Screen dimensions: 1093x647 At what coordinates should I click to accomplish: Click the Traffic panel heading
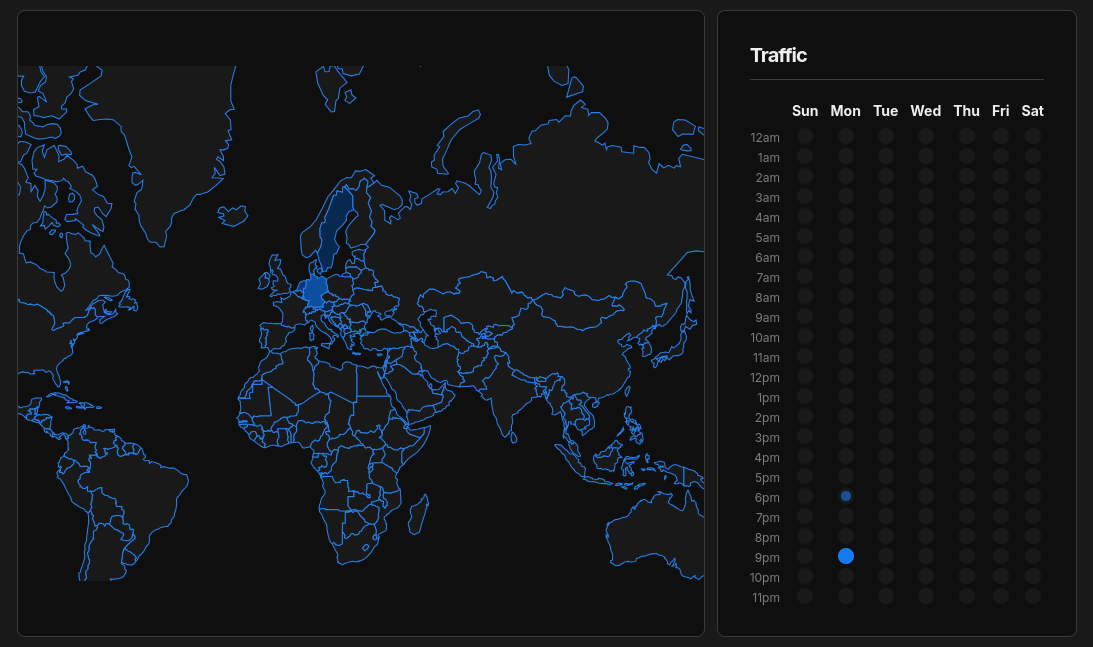(x=779, y=56)
